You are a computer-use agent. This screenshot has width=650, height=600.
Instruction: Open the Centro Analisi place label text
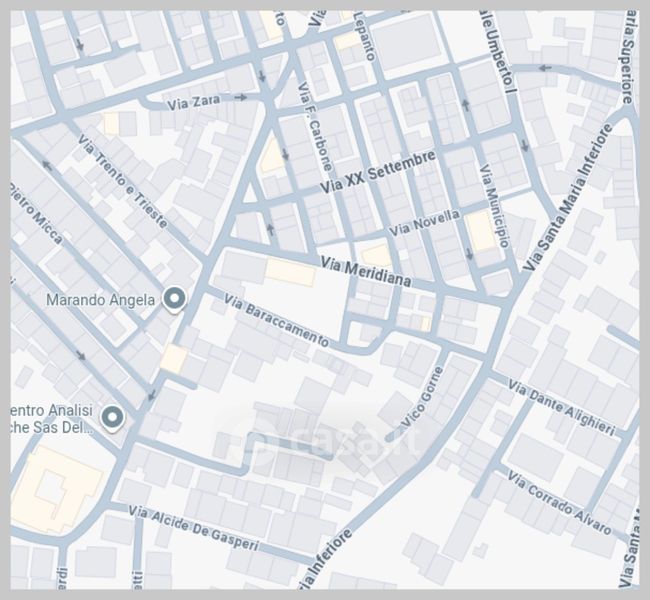click(x=50, y=418)
